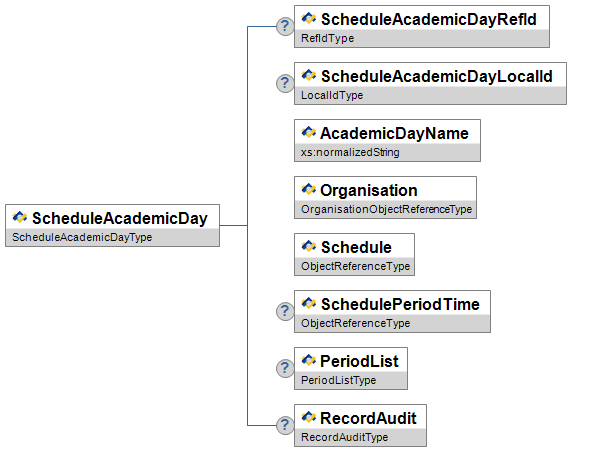Click the element icon on AcademicDayName node
The height and width of the screenshot is (451, 589).
pyautogui.click(x=309, y=132)
